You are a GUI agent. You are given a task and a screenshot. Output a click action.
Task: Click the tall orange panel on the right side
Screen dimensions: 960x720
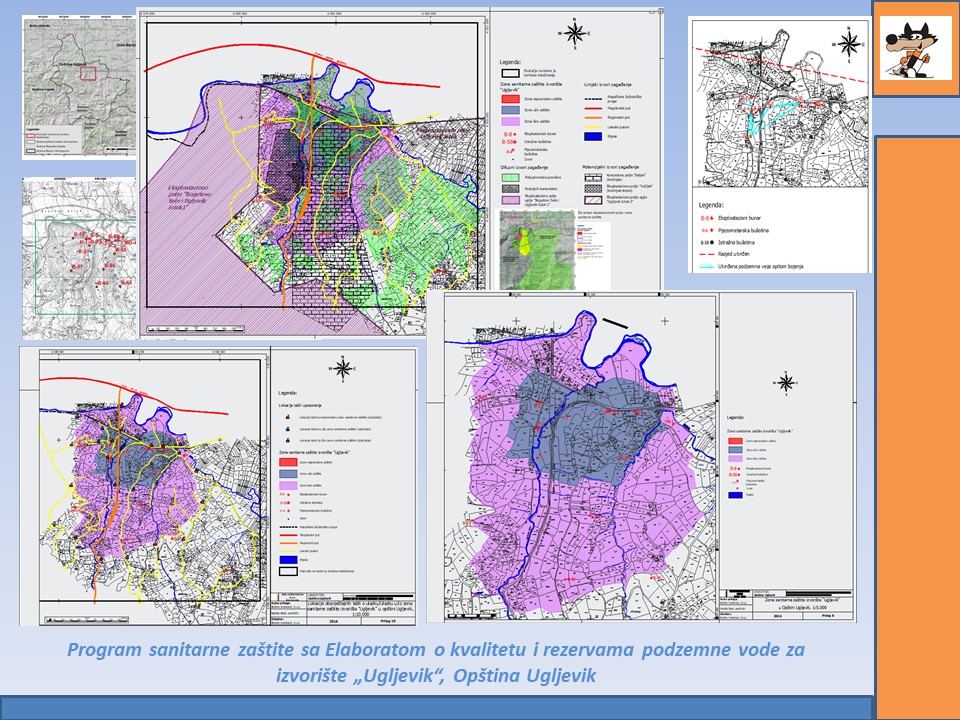tap(915, 420)
